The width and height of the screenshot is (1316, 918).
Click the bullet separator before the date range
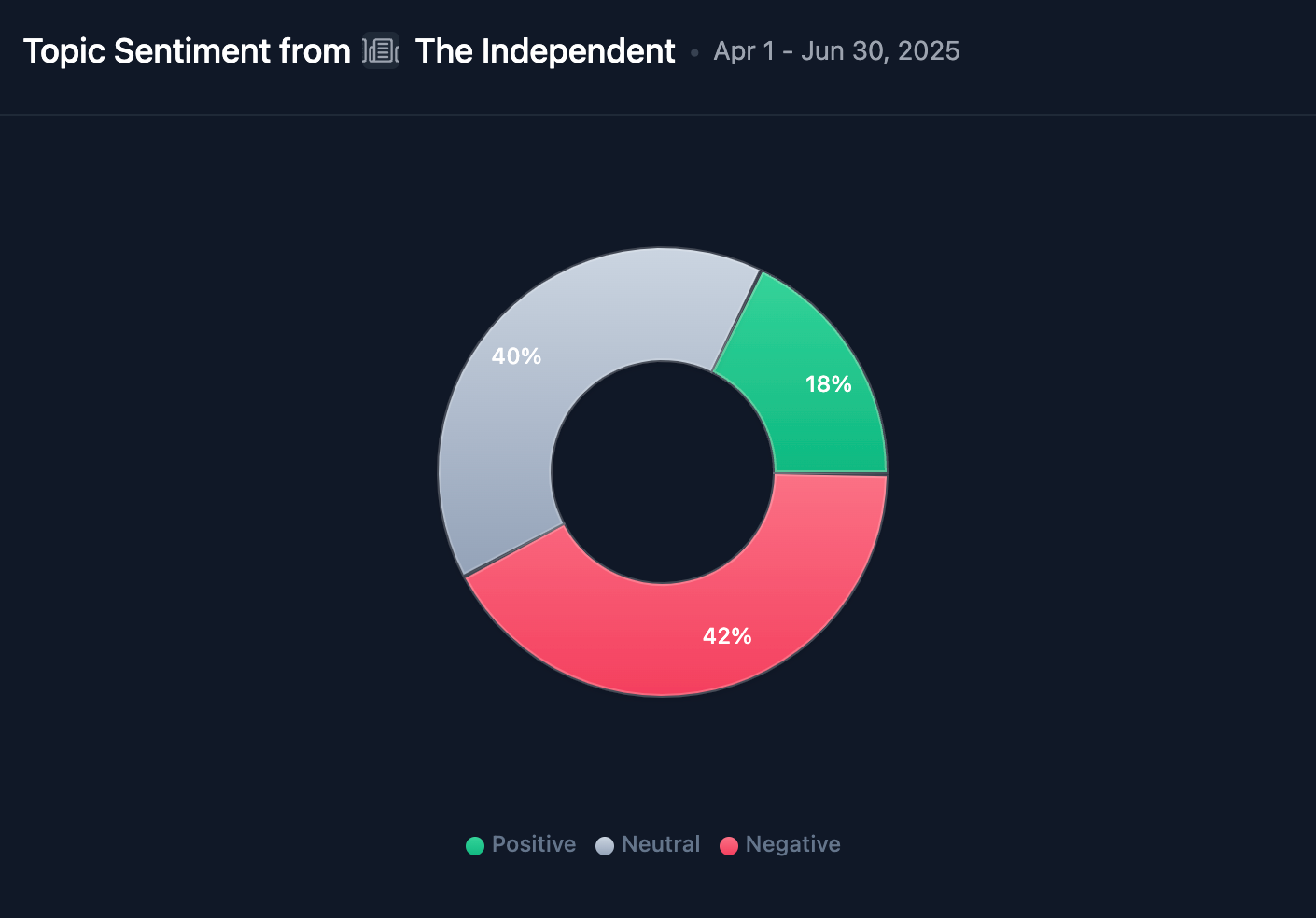coord(694,52)
